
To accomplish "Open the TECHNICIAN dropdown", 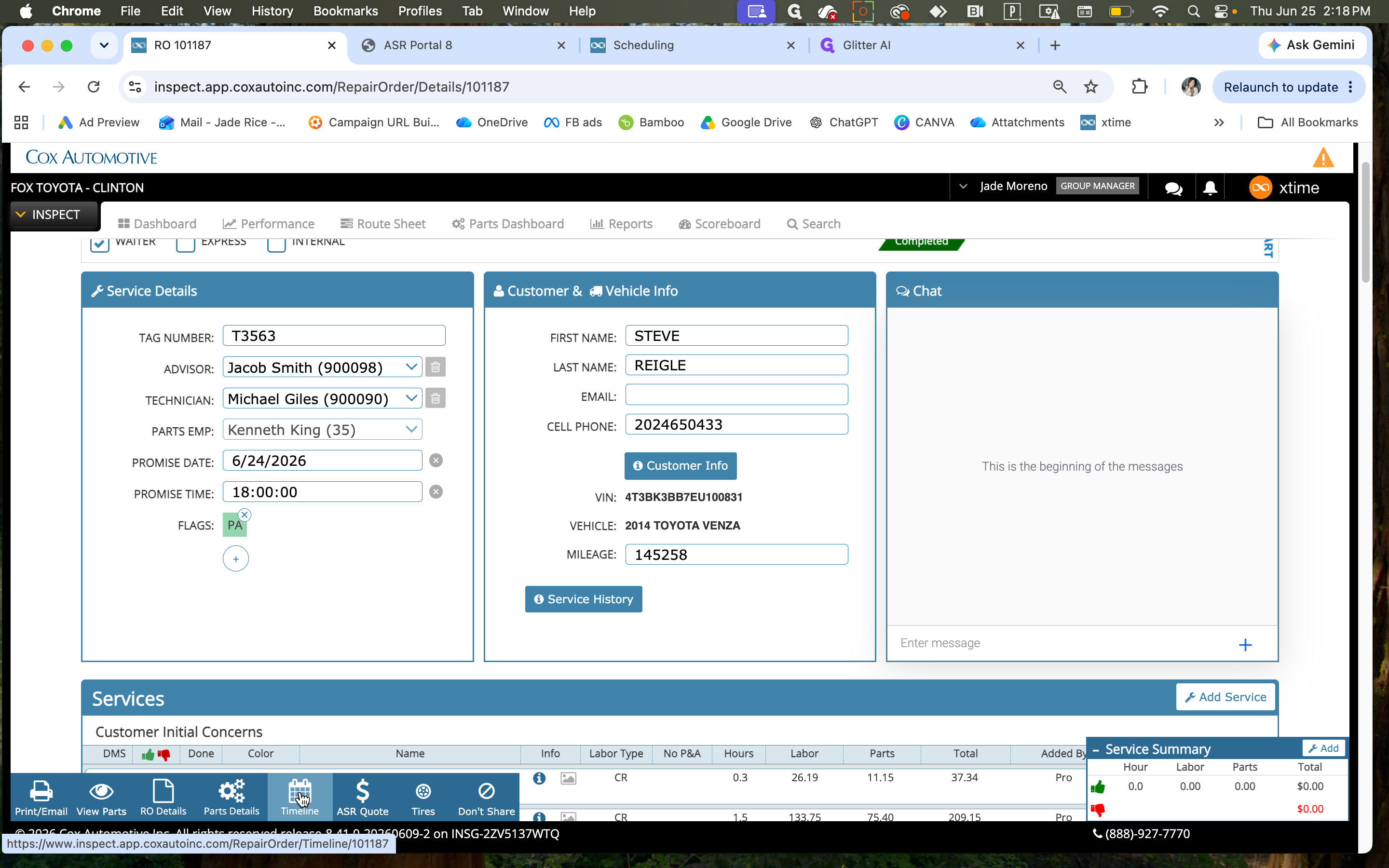I will point(322,398).
